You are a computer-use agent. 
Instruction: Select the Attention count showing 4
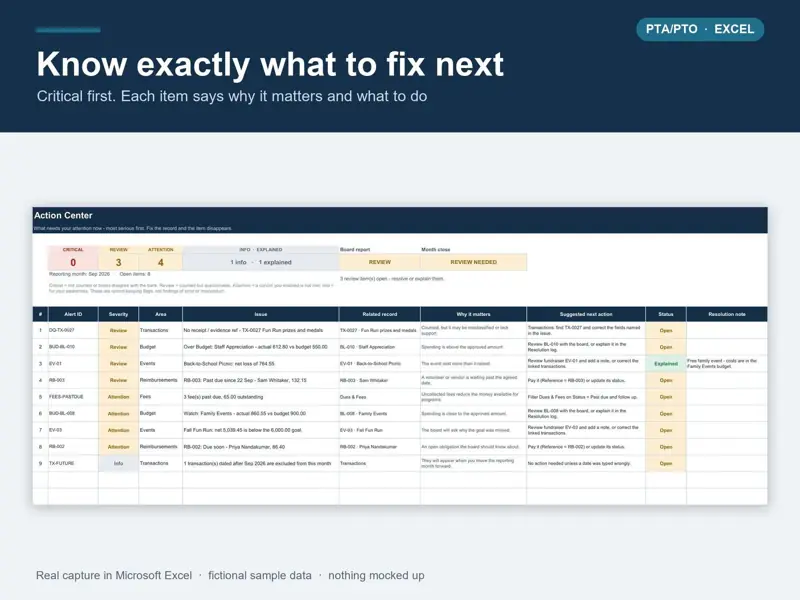point(161,262)
